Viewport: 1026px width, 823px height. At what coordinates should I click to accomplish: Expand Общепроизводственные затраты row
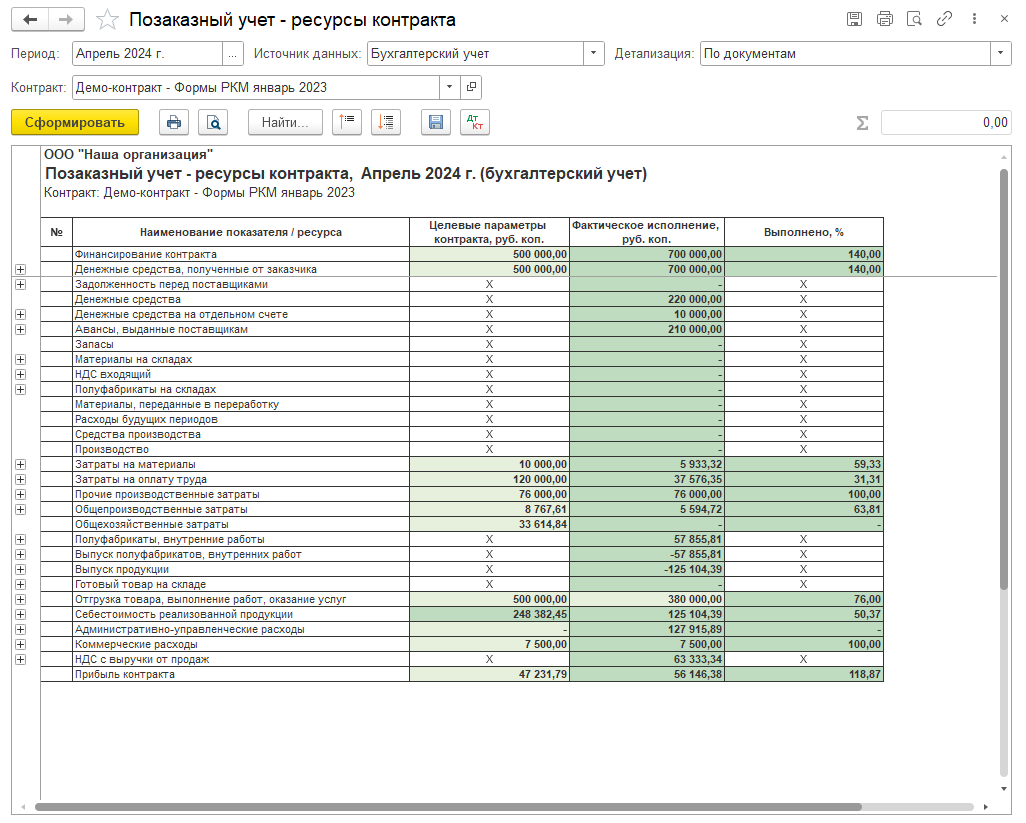20,510
